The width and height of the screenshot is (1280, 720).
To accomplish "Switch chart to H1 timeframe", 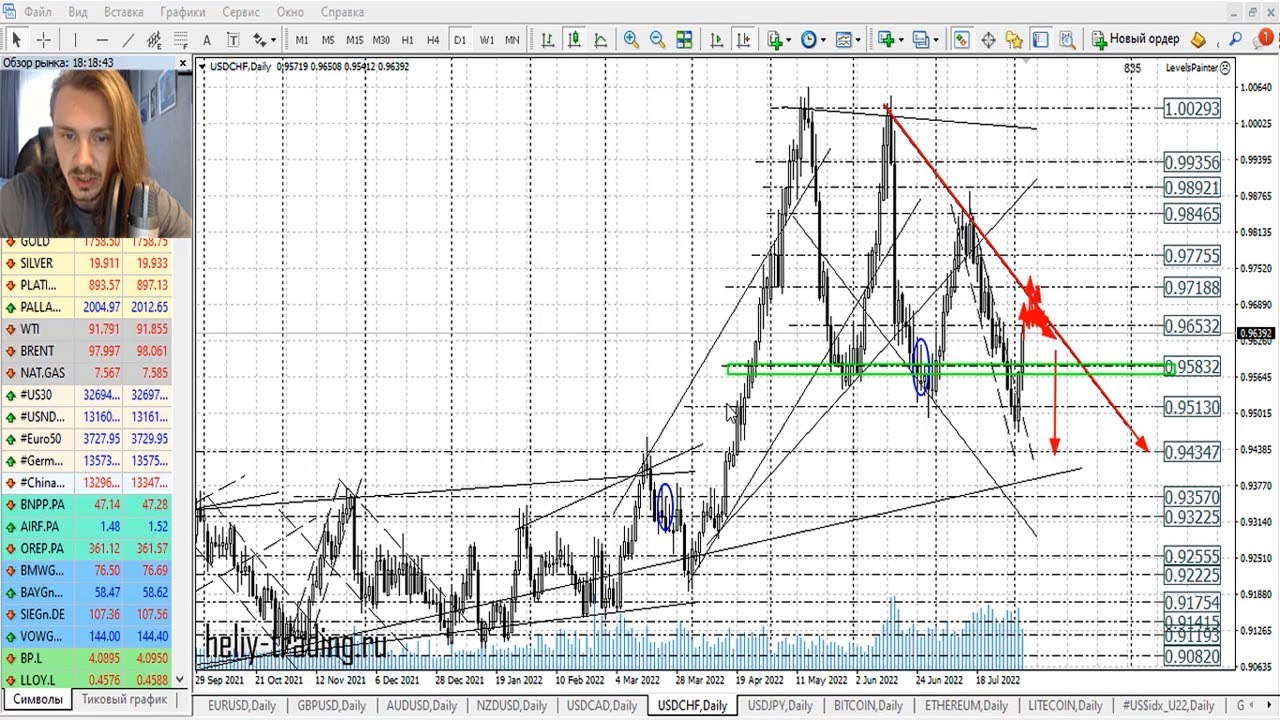I will point(408,40).
